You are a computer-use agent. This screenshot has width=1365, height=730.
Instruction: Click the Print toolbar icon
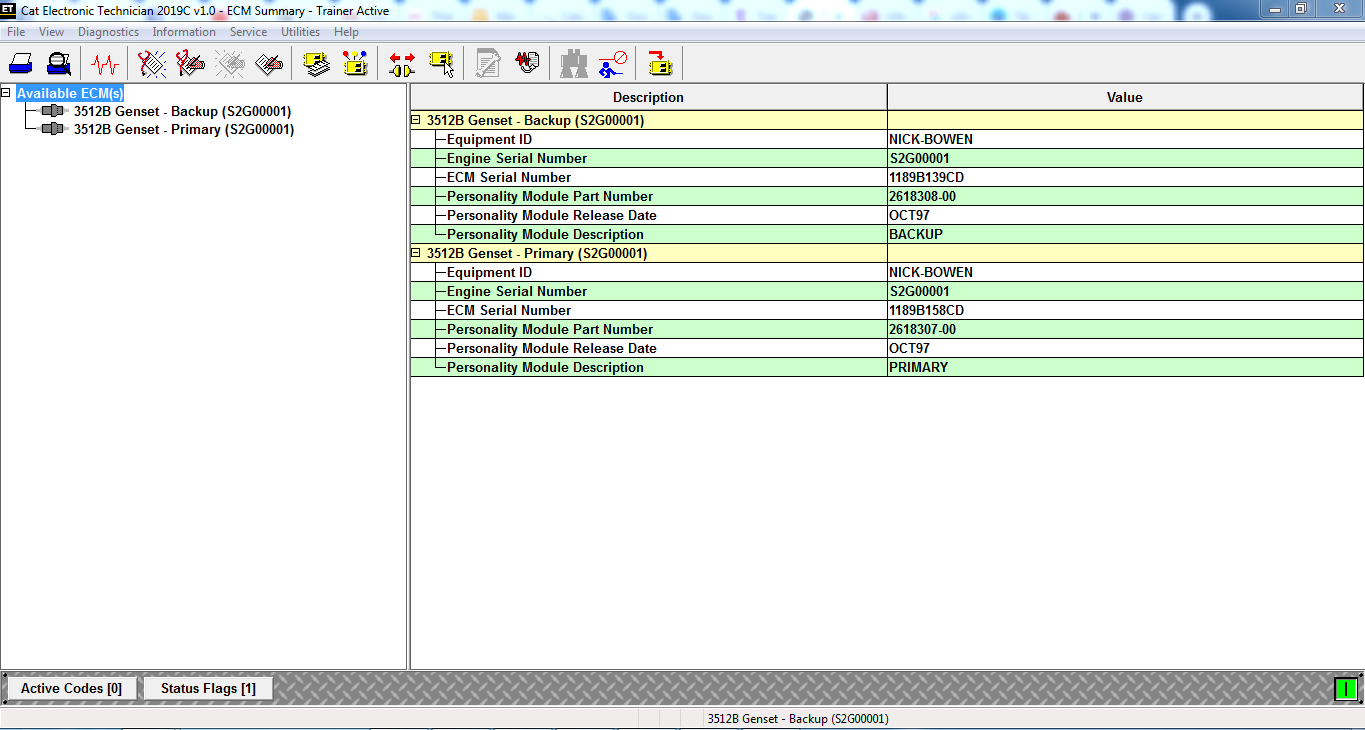(21, 64)
